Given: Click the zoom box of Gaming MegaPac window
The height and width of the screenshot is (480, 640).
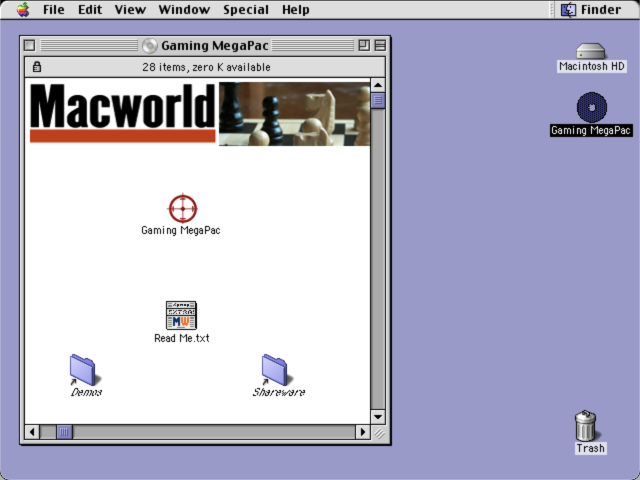Looking at the screenshot, I should (364, 45).
